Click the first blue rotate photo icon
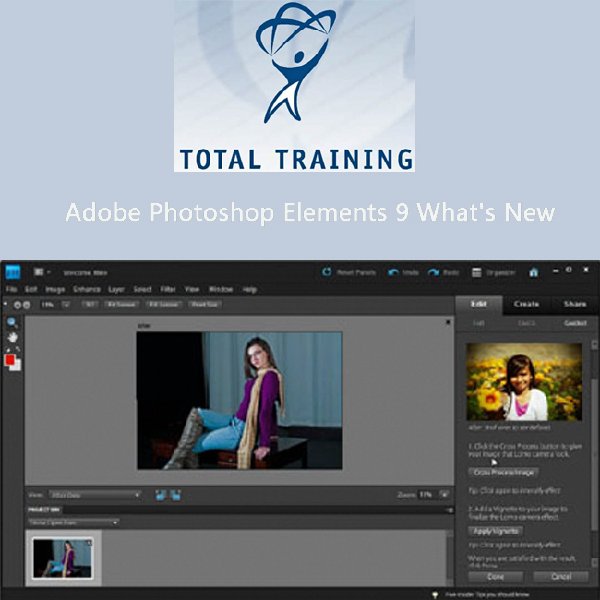This screenshot has height=600, width=600. pyautogui.click(x=161, y=495)
